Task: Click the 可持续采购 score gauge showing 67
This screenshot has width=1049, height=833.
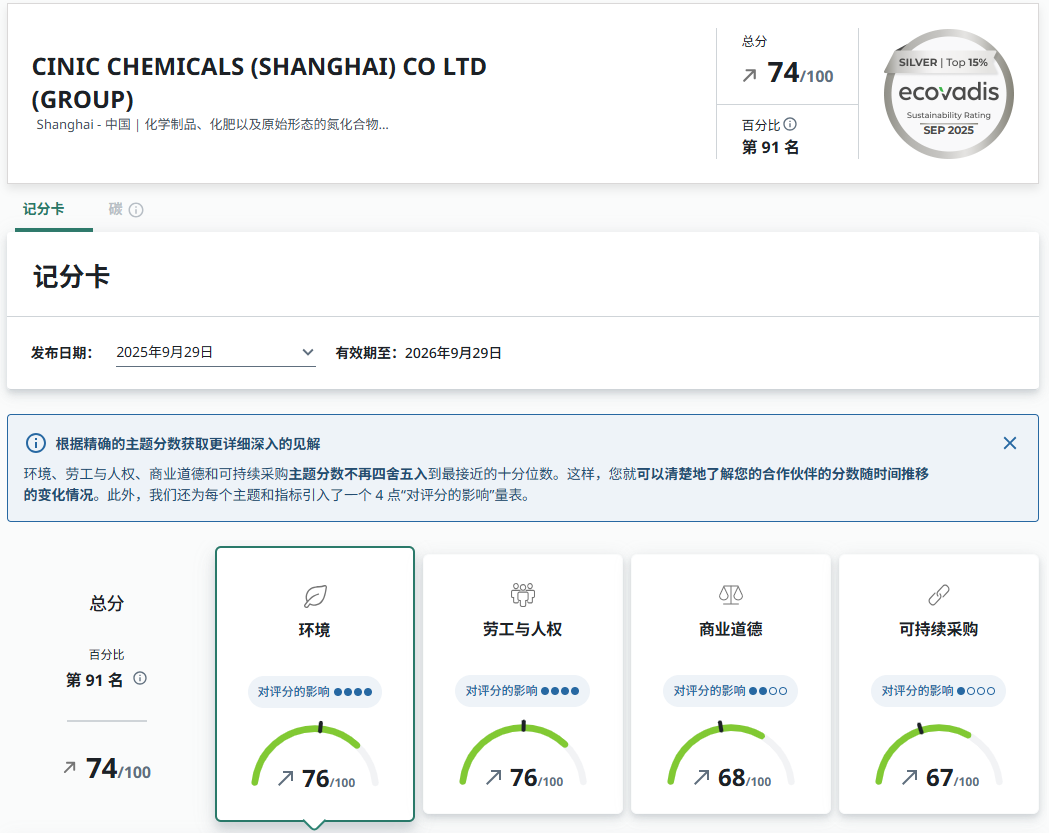Action: [938, 760]
